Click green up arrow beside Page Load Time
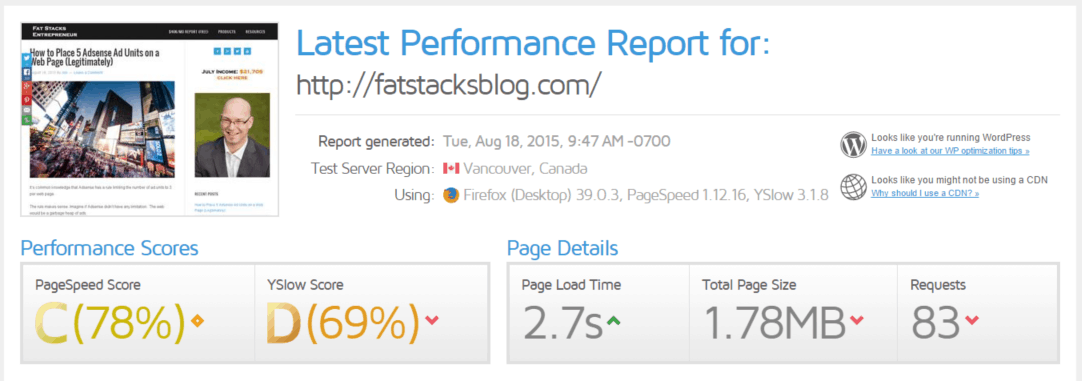1082x381 pixels. coord(613,320)
